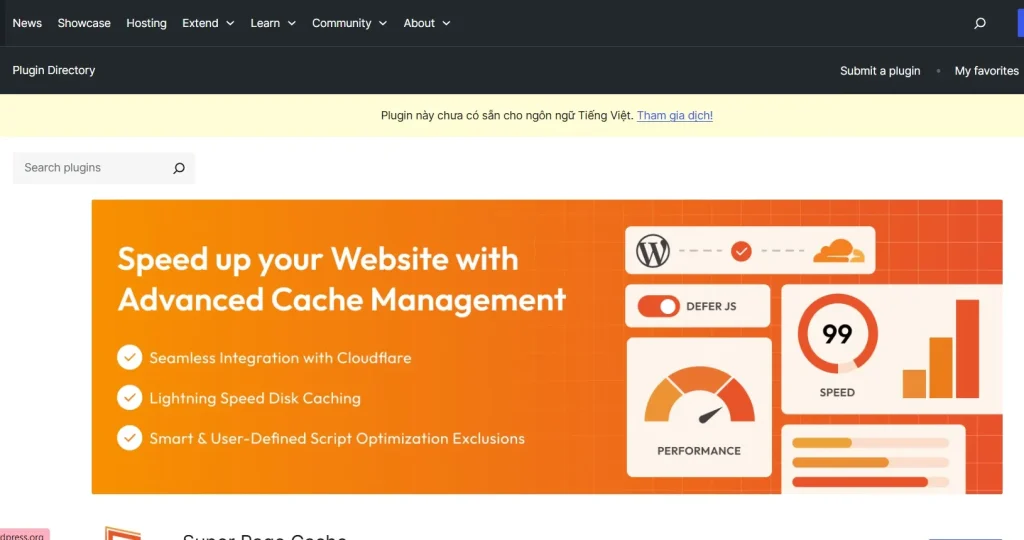
Task: Toggle the DEFER JS switch graphic
Action: (658, 306)
